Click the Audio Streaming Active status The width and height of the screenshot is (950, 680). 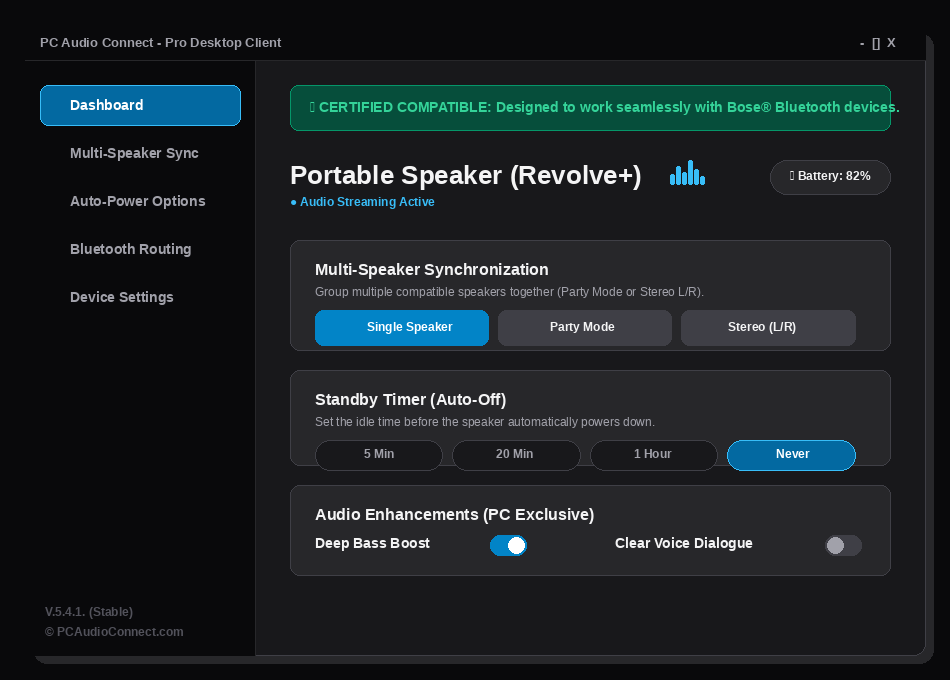click(362, 202)
